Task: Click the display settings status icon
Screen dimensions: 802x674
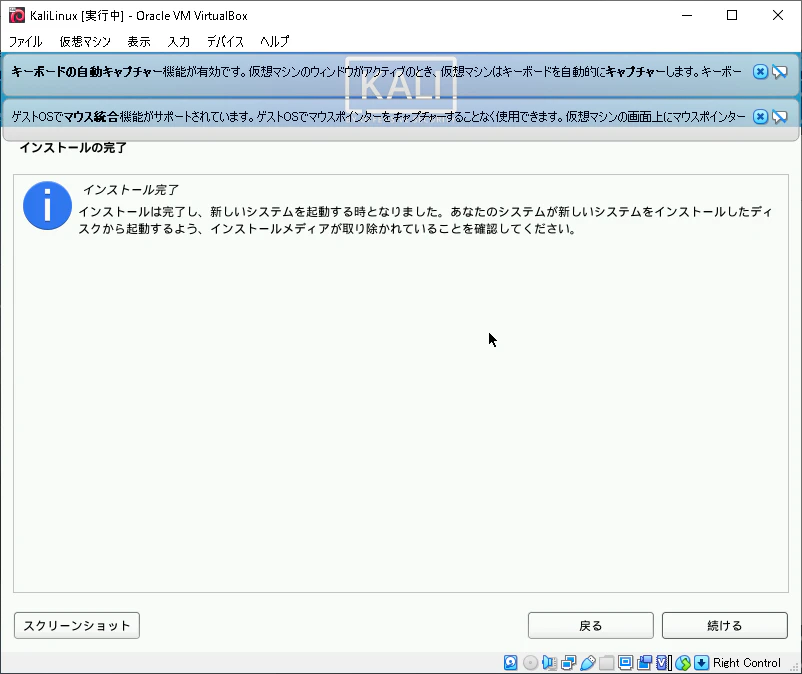Action: coord(625,663)
